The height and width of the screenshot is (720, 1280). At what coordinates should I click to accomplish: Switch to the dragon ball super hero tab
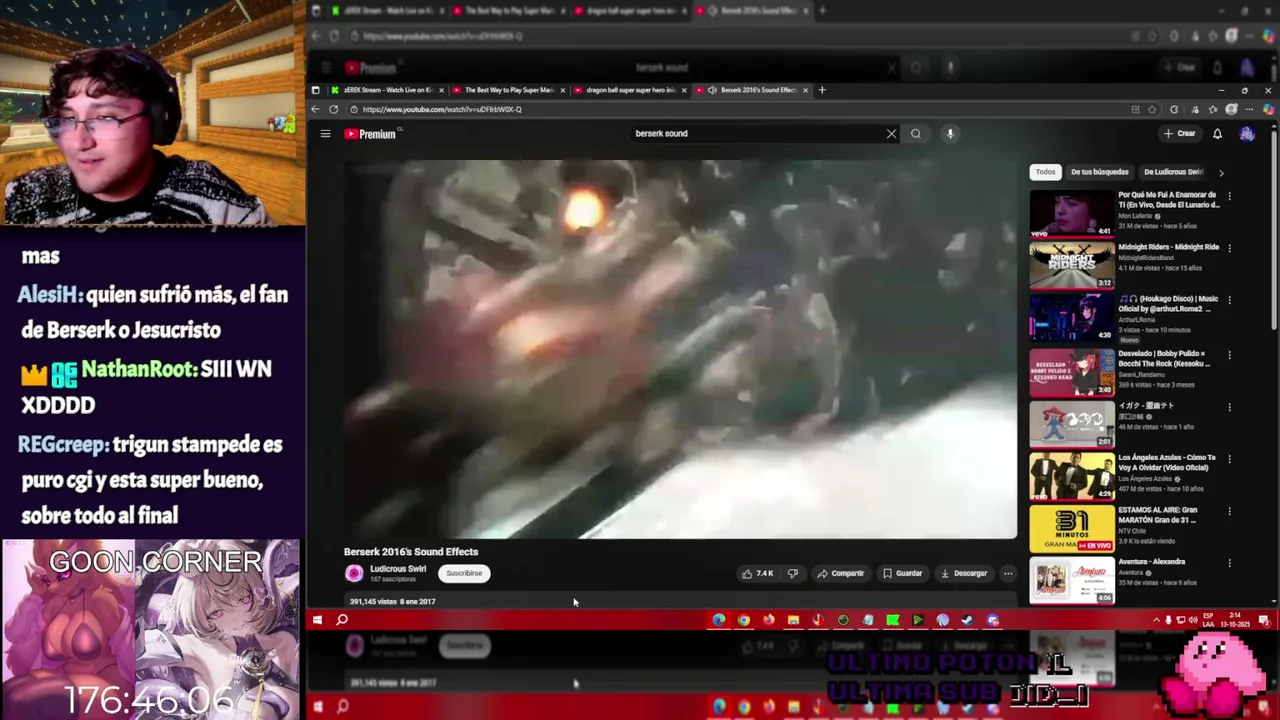pyautogui.click(x=629, y=90)
